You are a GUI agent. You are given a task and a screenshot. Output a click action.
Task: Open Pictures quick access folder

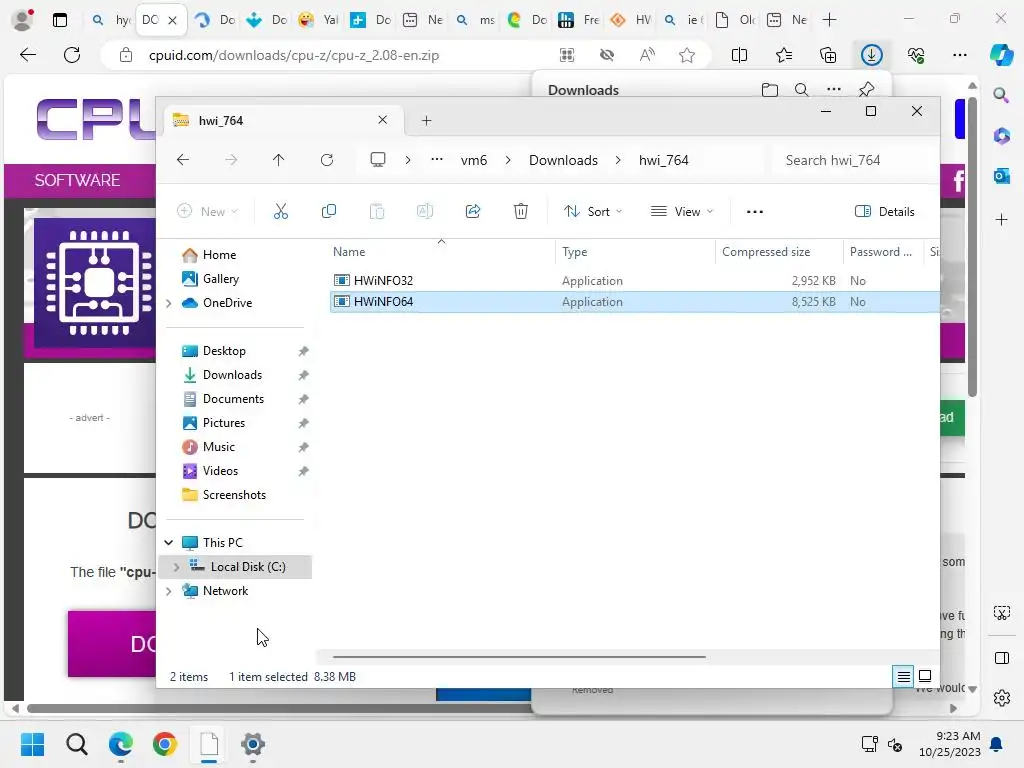[x=224, y=423]
